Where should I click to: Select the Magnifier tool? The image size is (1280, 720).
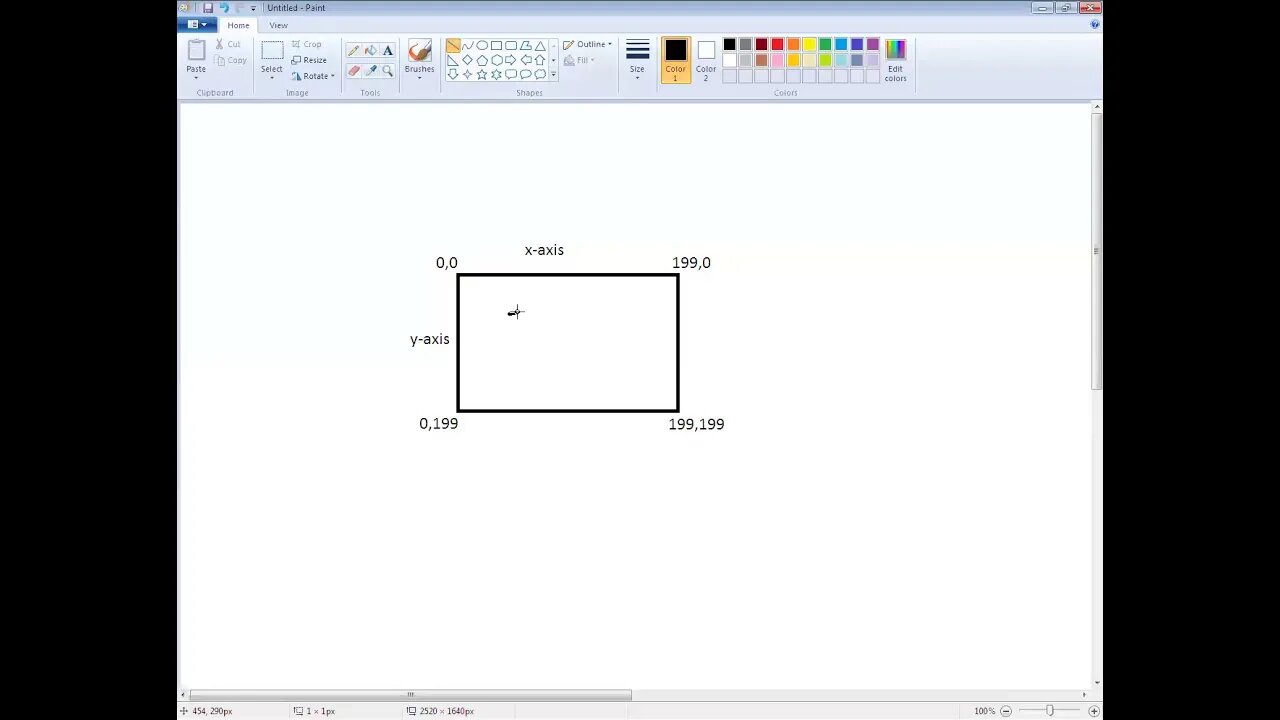[387, 71]
